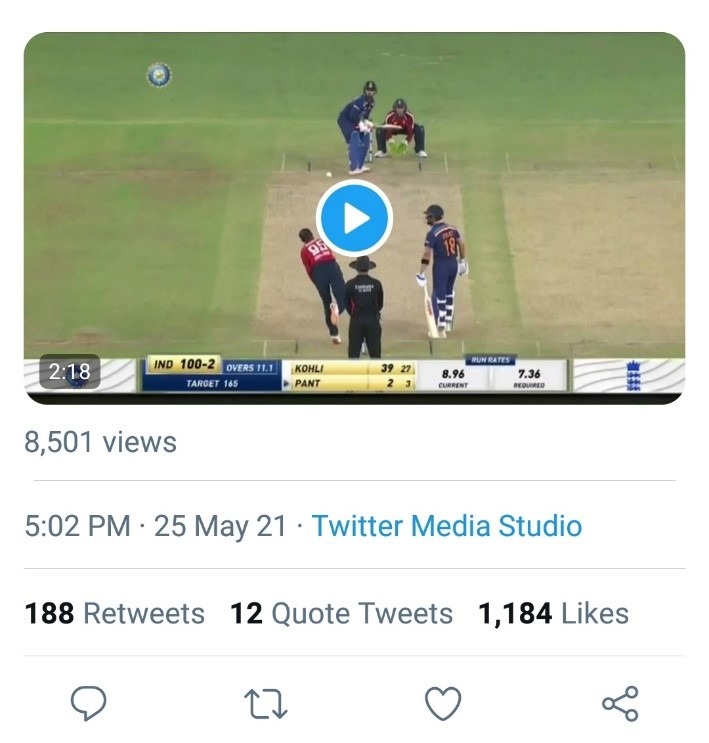This screenshot has height=743, width=709.
Task: Tap the retweet arrows icon
Action: (x=265, y=704)
